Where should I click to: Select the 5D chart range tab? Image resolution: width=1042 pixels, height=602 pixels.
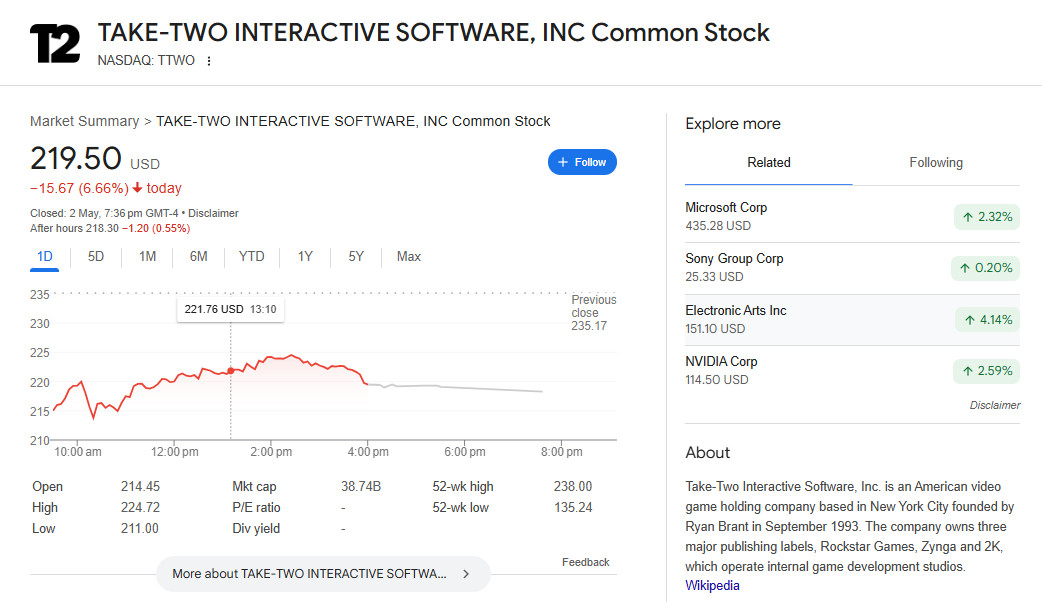point(96,257)
